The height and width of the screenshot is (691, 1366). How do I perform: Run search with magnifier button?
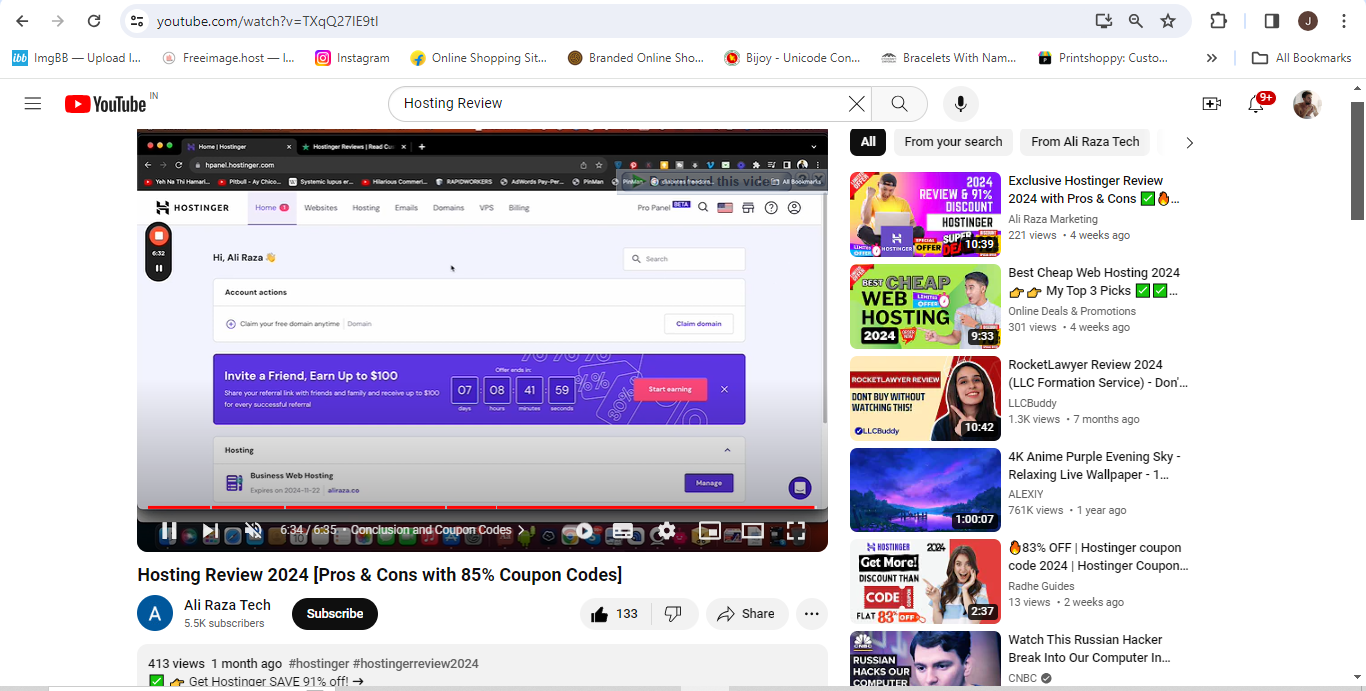(x=899, y=104)
